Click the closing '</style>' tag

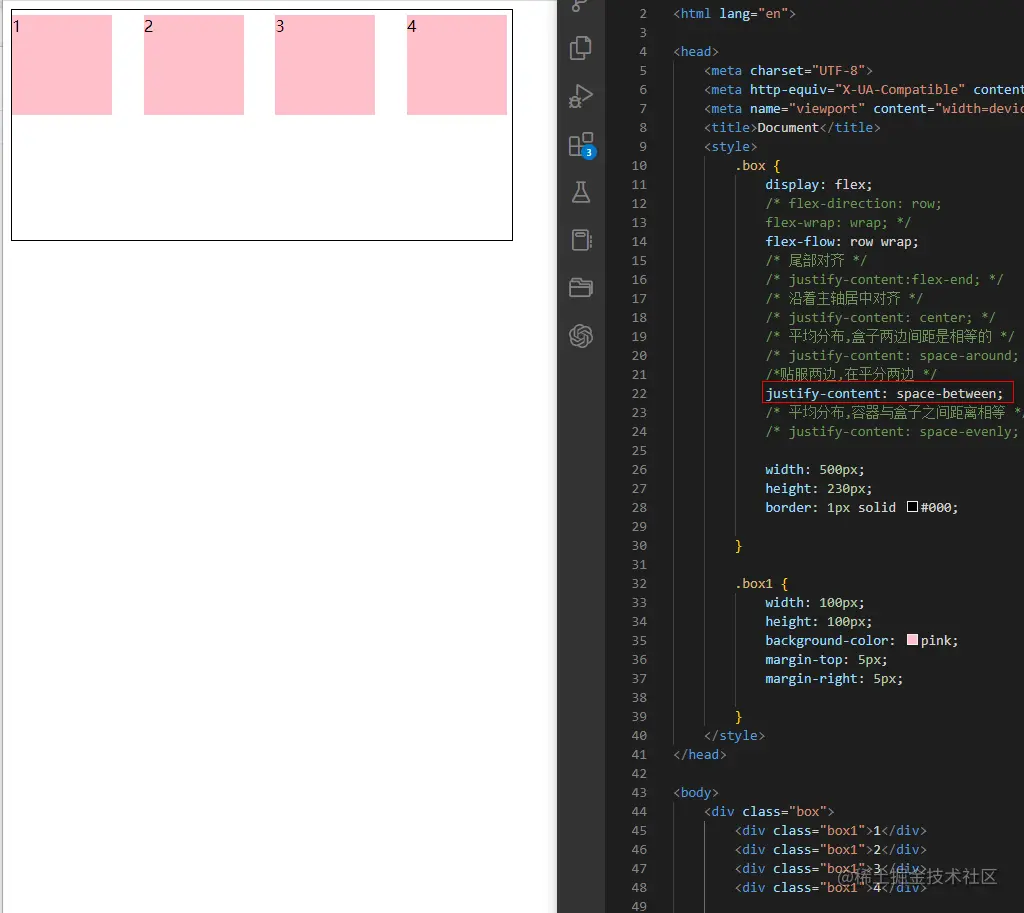pyautogui.click(x=735, y=735)
